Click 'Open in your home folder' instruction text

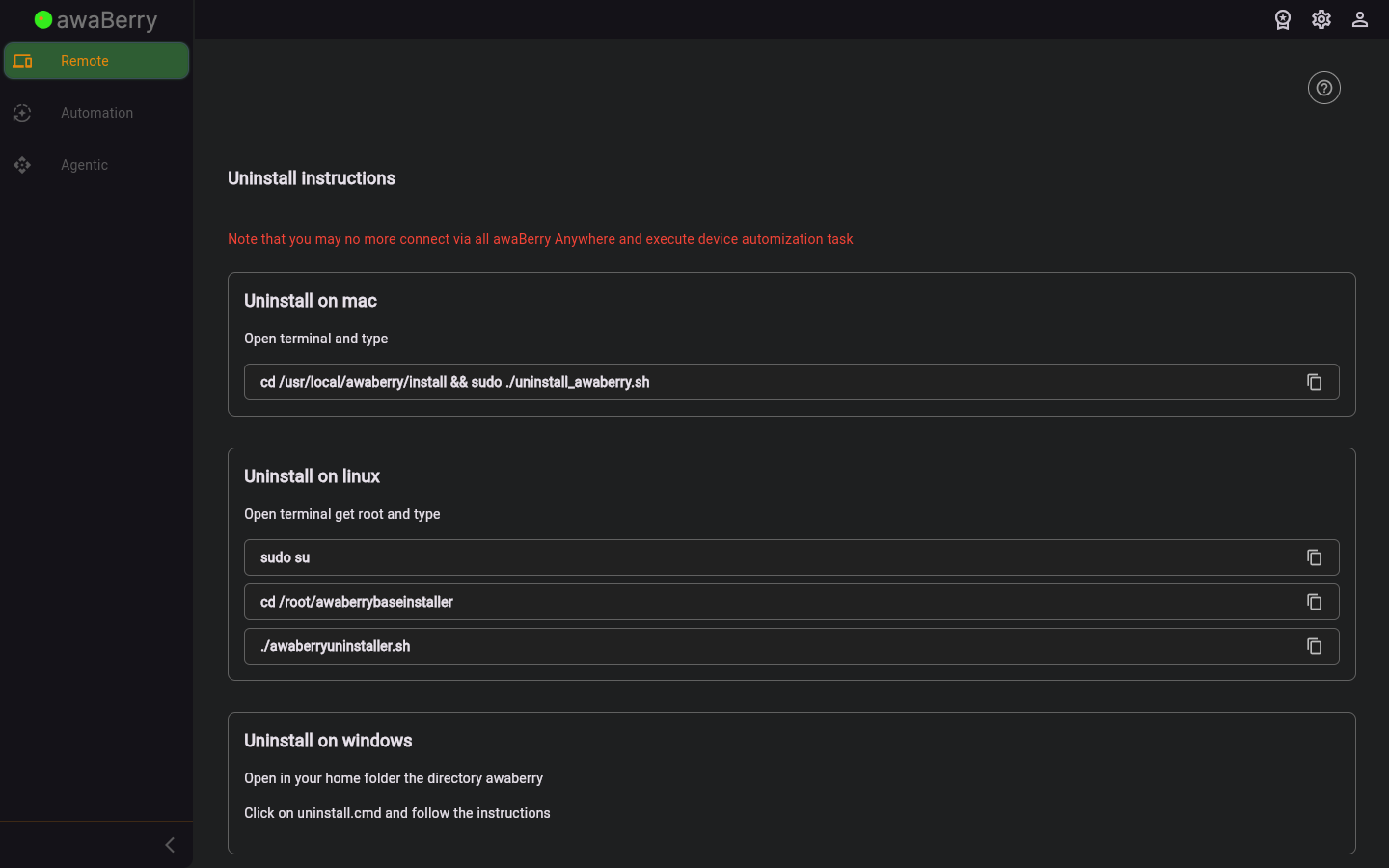pyautogui.click(x=394, y=778)
